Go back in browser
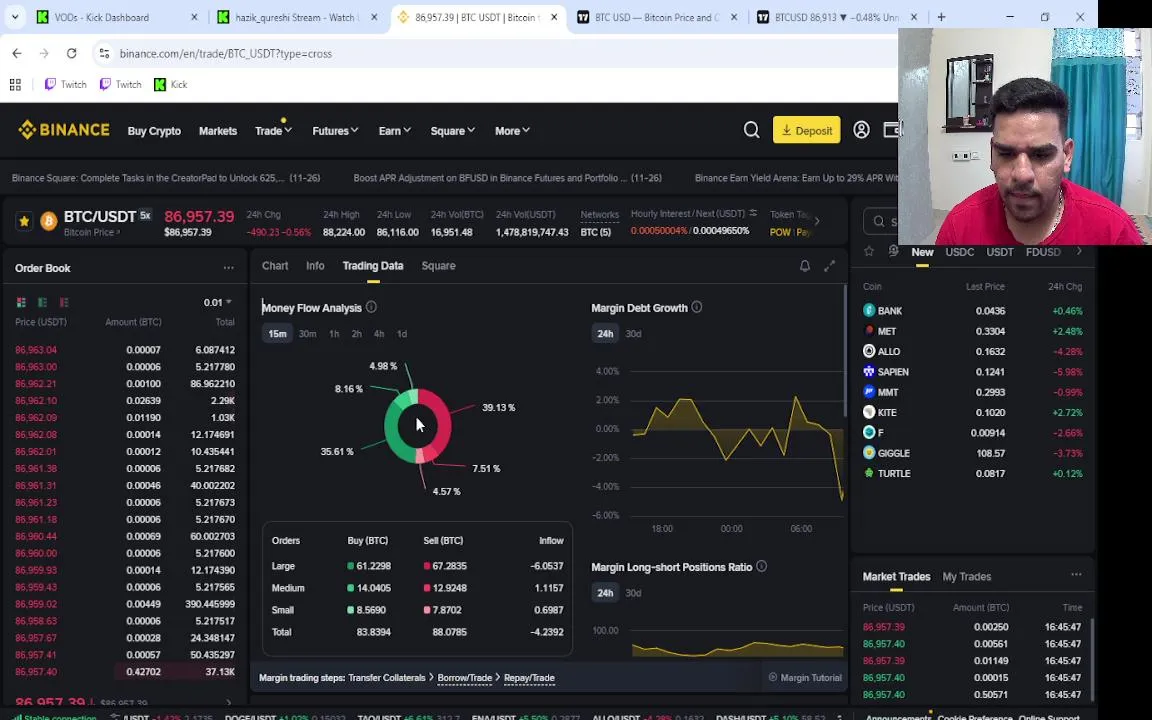Image resolution: width=1152 pixels, height=720 pixels. point(17,53)
